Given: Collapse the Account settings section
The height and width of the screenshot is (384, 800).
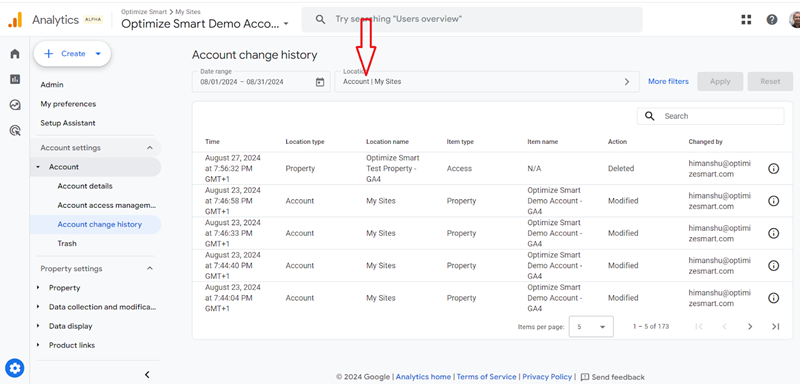Looking at the screenshot, I should point(149,148).
